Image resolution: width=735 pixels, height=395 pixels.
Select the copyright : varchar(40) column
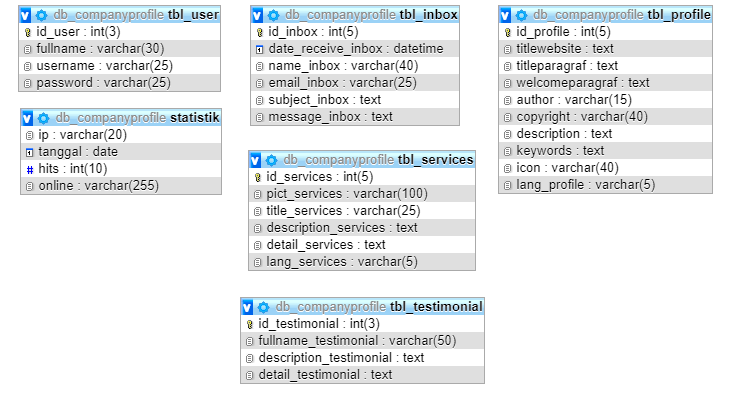606,117
